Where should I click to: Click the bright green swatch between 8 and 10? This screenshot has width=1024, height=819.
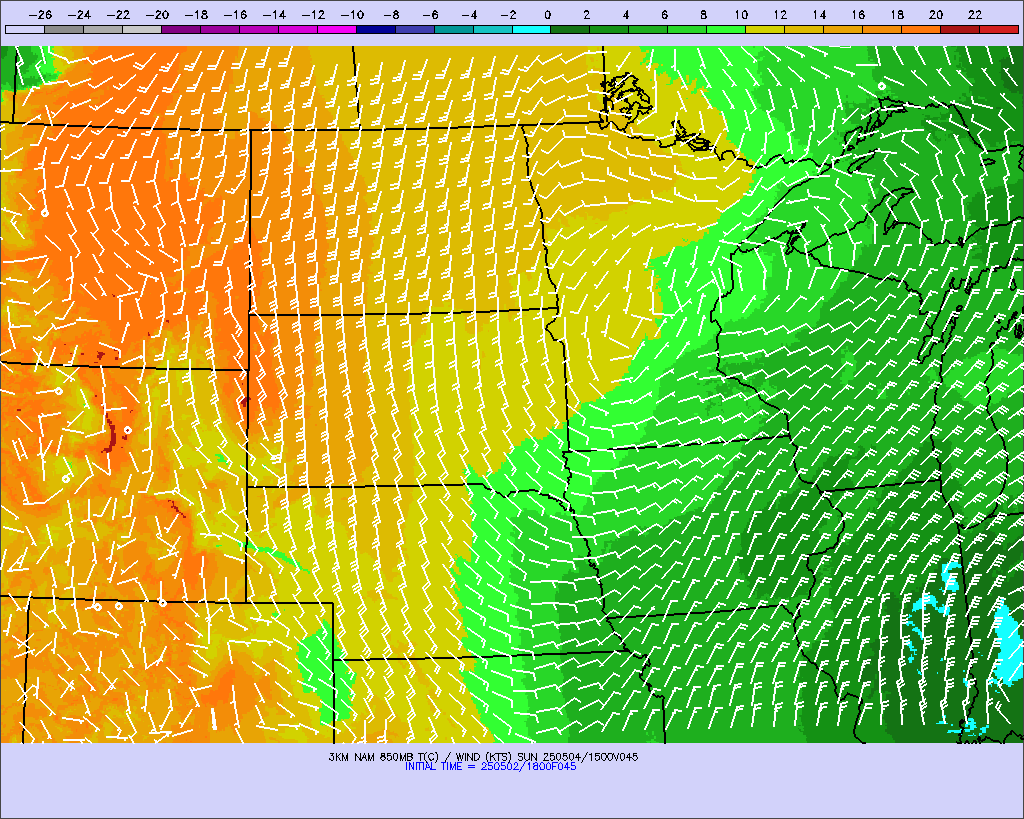pos(726,29)
